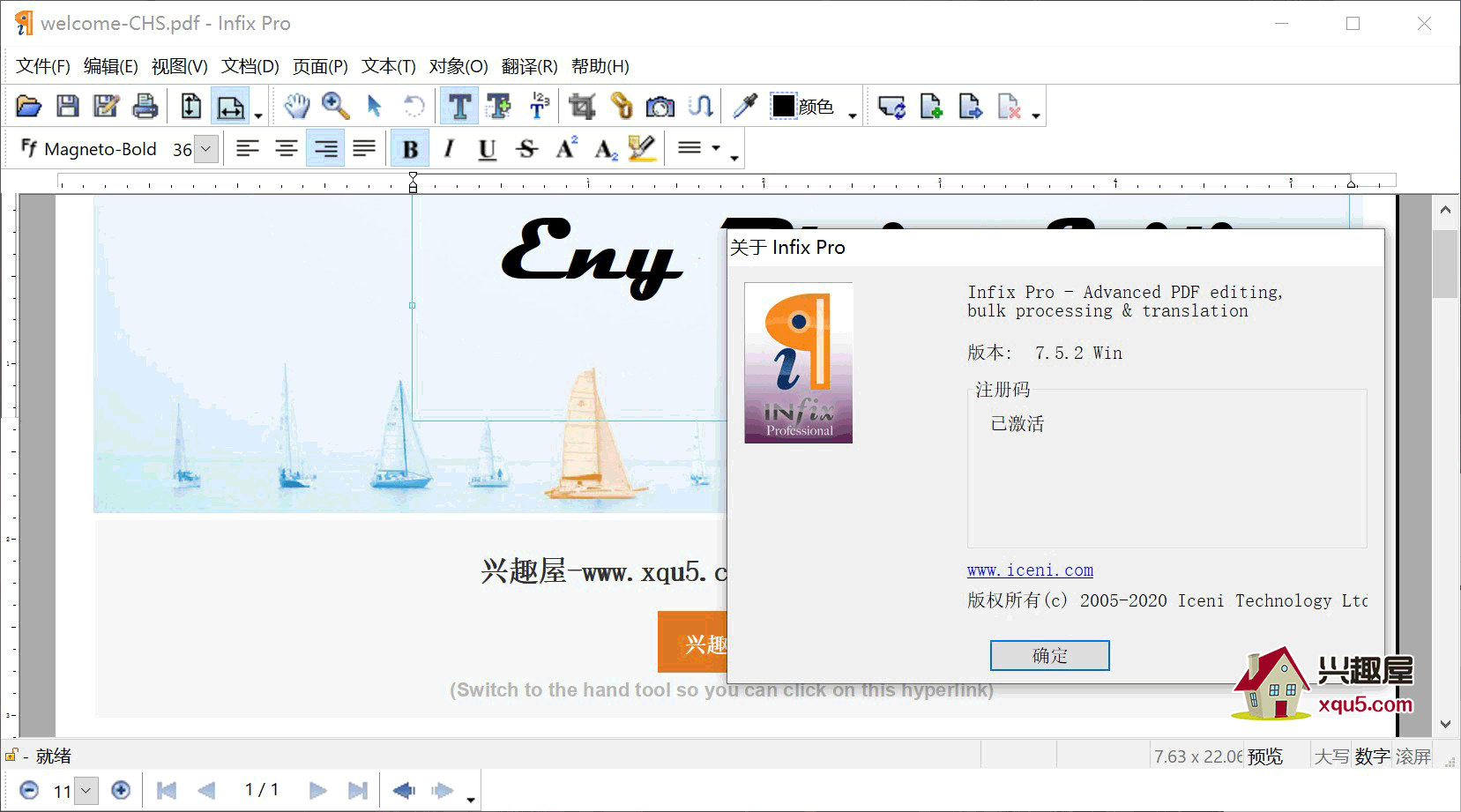The image size is (1461, 812).
Task: Click the delete page icon with red X
Action: [1009, 107]
